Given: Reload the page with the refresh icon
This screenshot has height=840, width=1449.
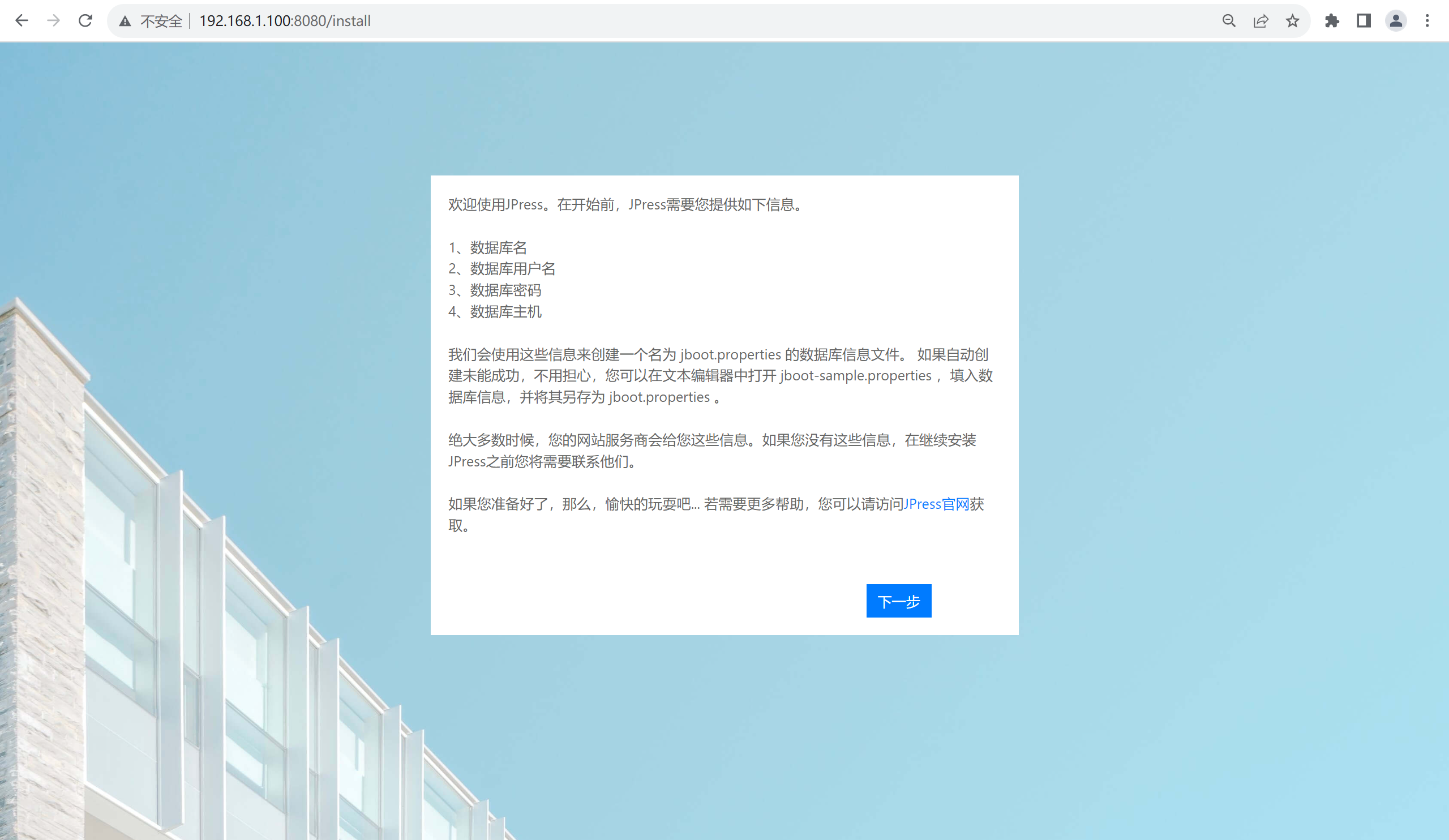Looking at the screenshot, I should pyautogui.click(x=85, y=21).
